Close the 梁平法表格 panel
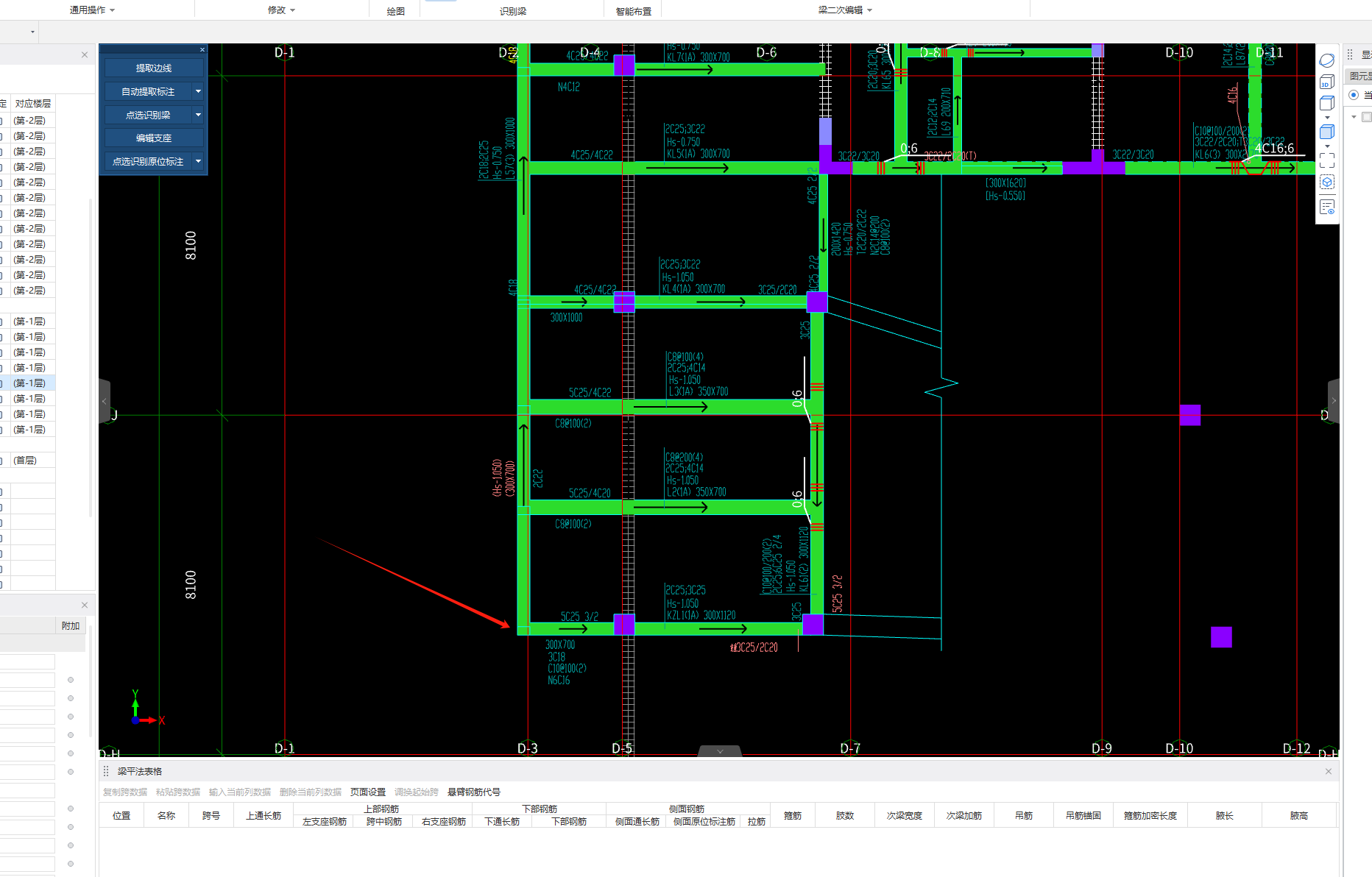The image size is (1372, 877). 1329,771
